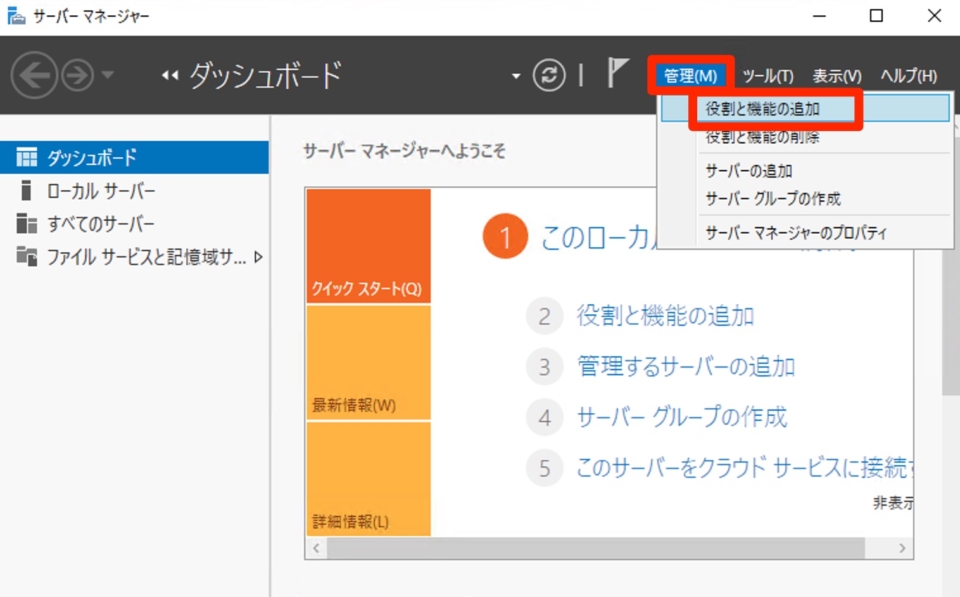Open the ツール(T) menu

768,76
